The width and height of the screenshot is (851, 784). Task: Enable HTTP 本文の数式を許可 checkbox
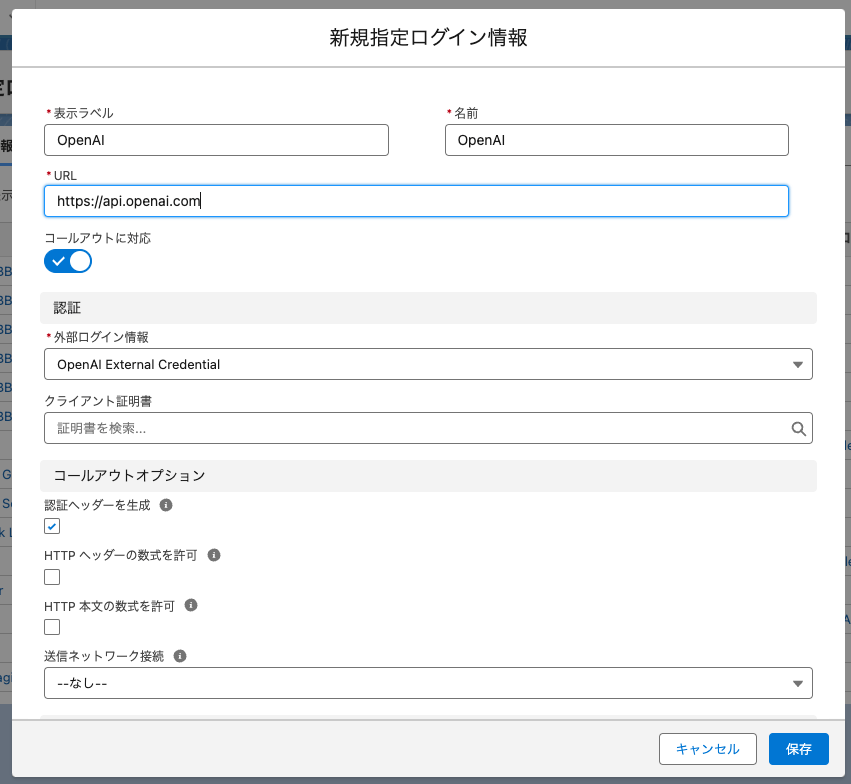[x=52, y=627]
